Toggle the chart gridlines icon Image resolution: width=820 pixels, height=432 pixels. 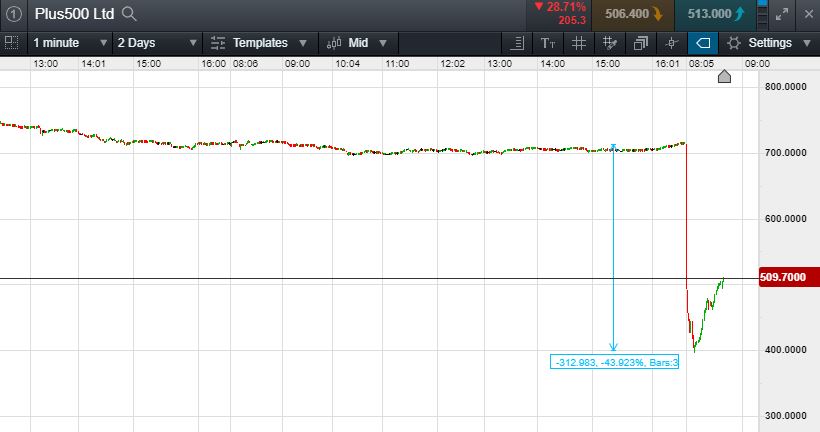click(x=578, y=43)
